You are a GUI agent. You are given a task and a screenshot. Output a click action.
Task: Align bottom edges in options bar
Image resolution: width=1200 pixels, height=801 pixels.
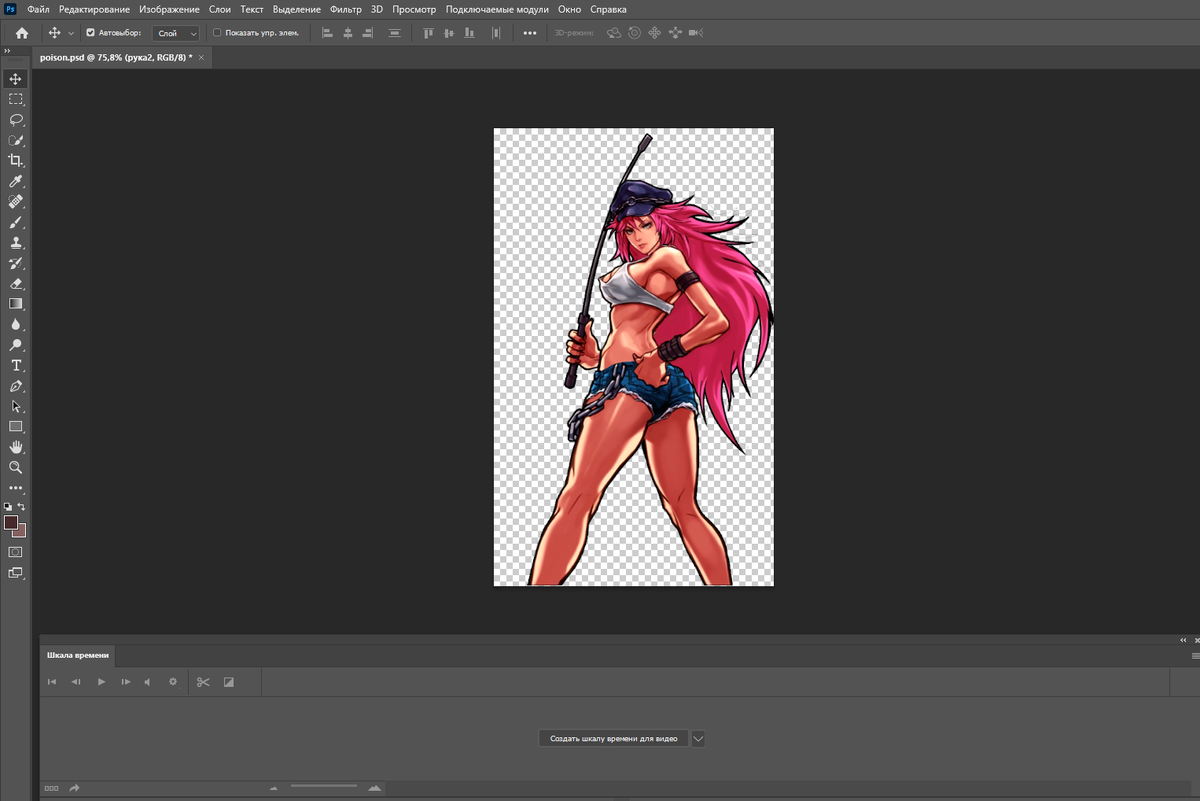468,33
